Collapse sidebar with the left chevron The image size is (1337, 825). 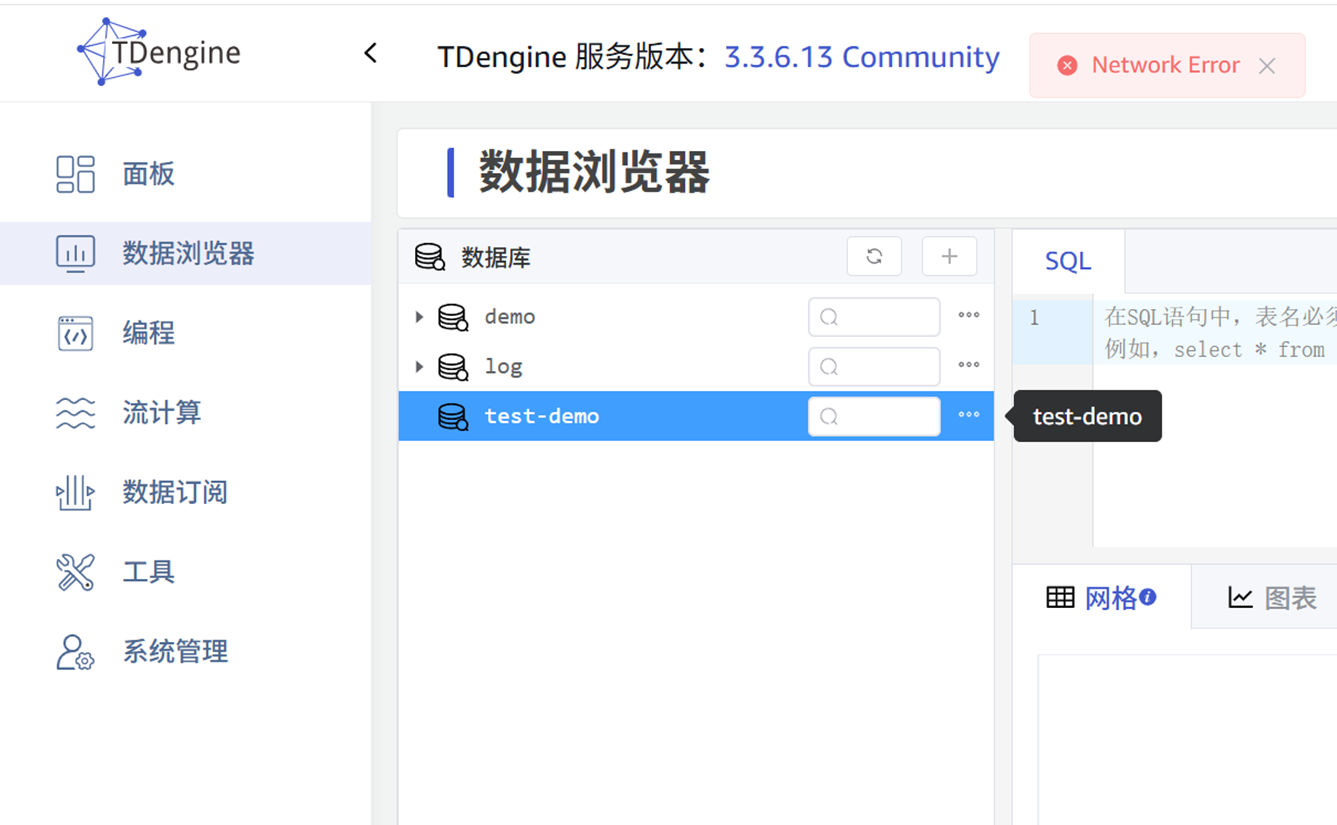(x=370, y=53)
